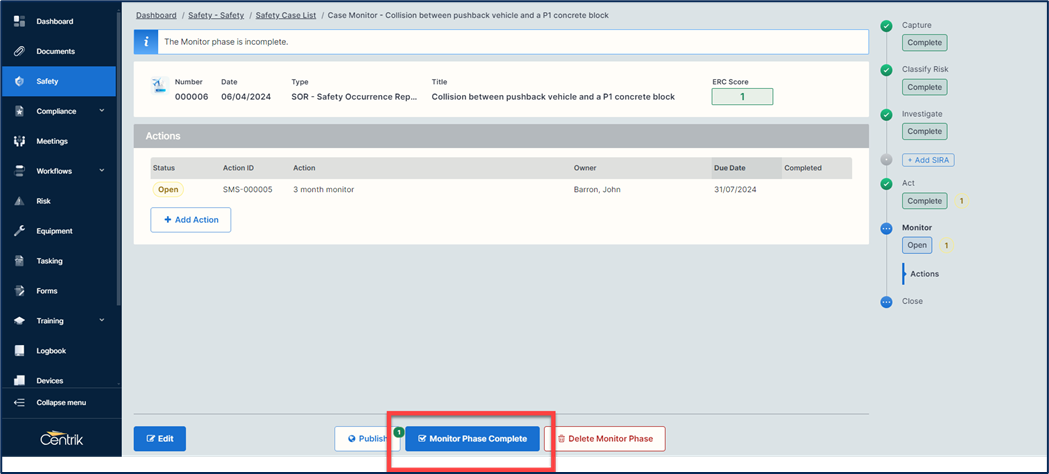The height and width of the screenshot is (474, 1049).
Task: Click the Risk warning triangle icon
Action: (x=19, y=201)
